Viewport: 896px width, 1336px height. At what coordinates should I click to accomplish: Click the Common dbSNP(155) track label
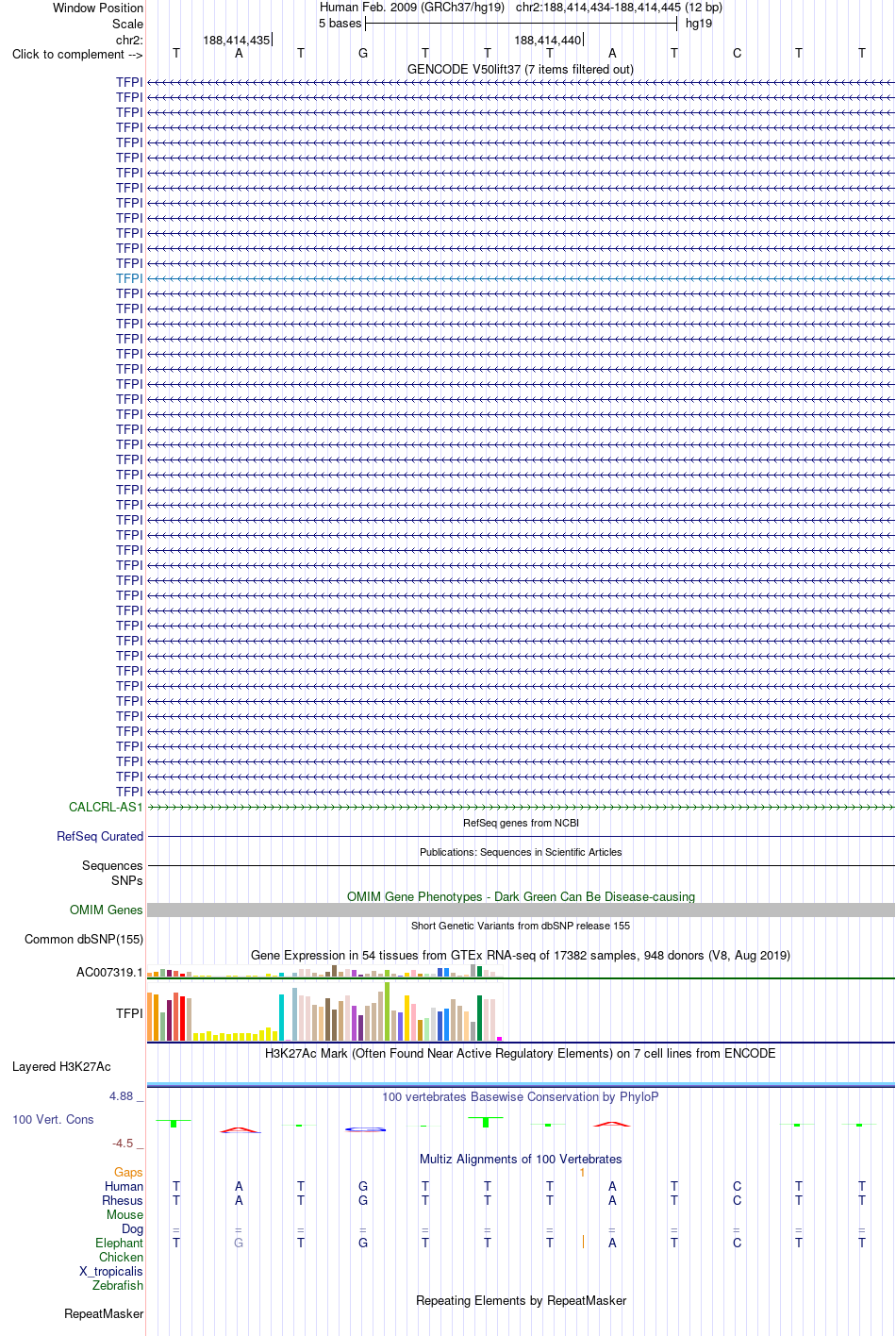pyautogui.click(x=84, y=939)
